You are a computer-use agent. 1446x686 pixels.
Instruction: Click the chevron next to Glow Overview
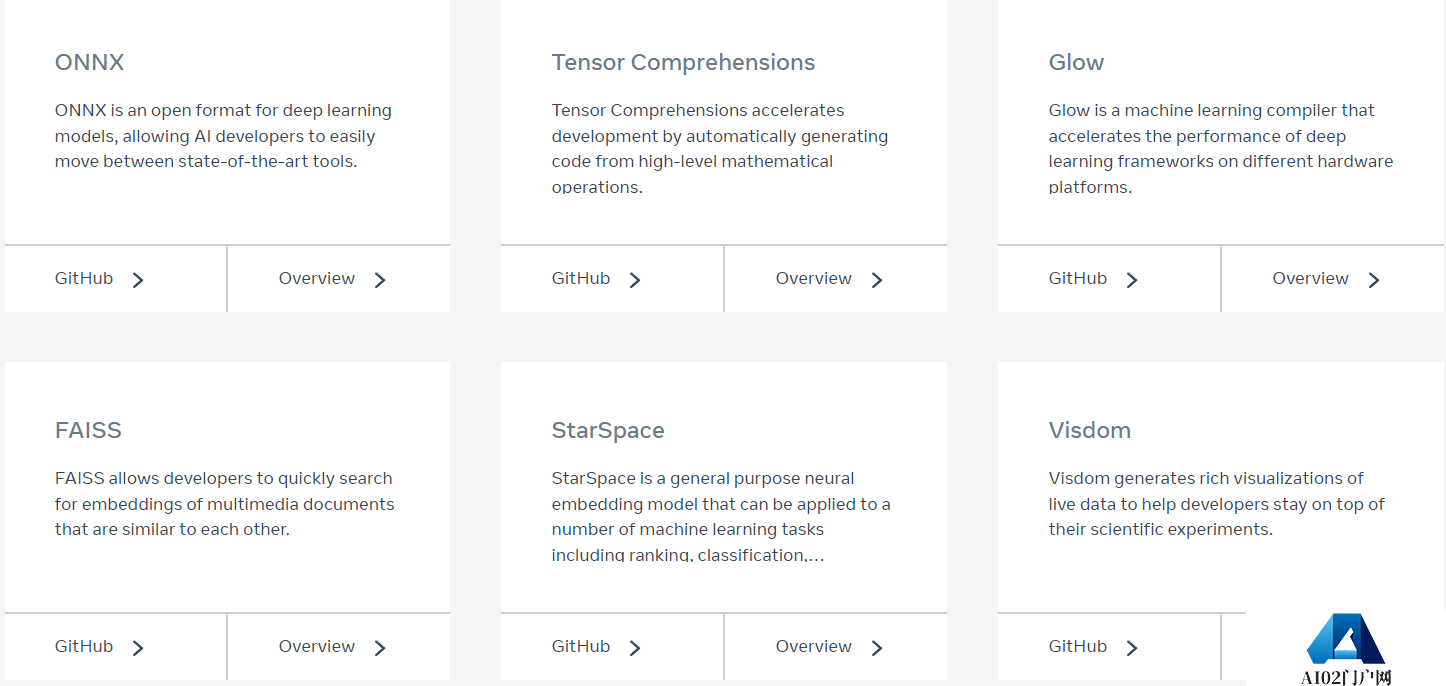[1374, 280]
